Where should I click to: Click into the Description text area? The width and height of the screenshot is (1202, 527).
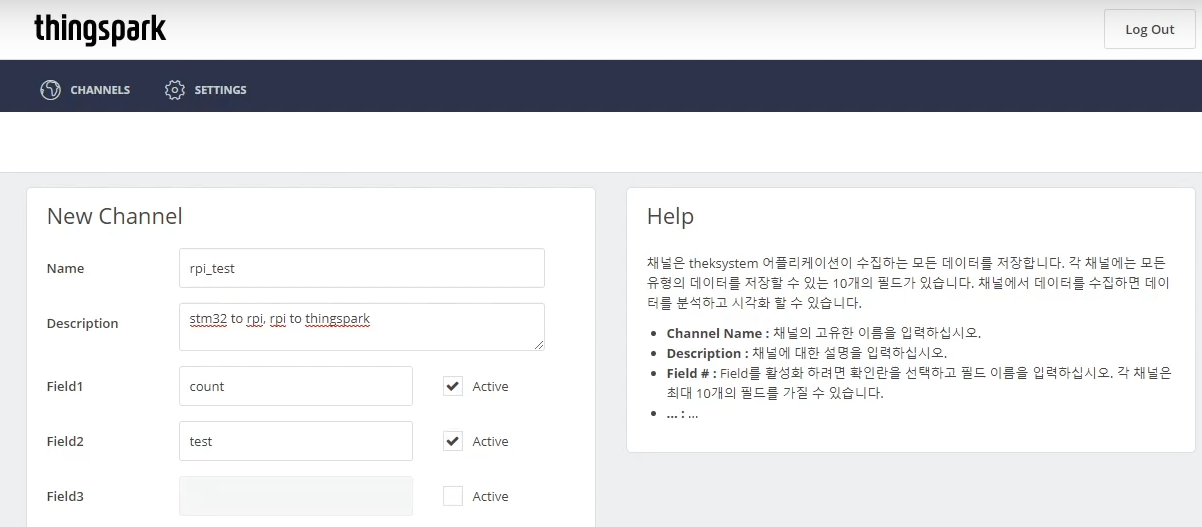[x=361, y=327]
